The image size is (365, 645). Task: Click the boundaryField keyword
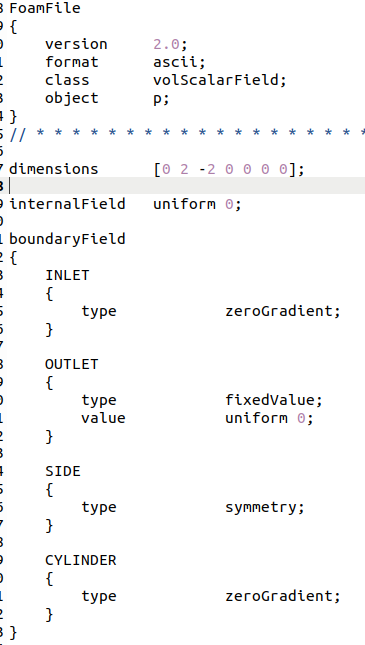click(67, 239)
